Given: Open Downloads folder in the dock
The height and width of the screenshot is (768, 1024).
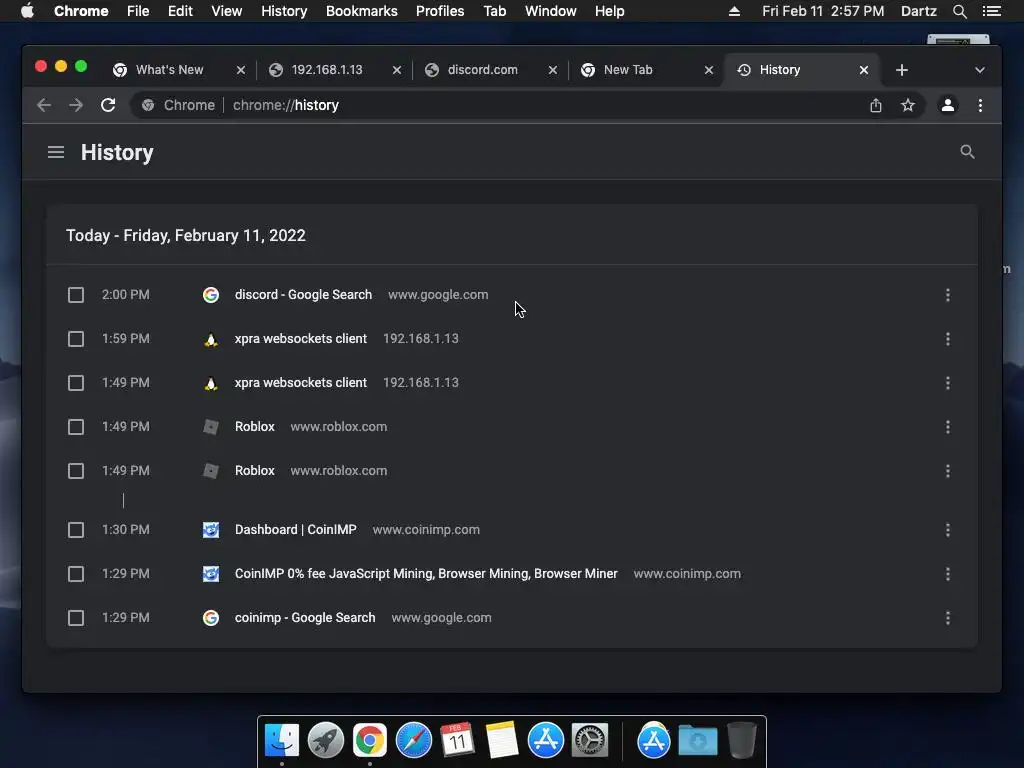Looking at the screenshot, I should coord(697,740).
